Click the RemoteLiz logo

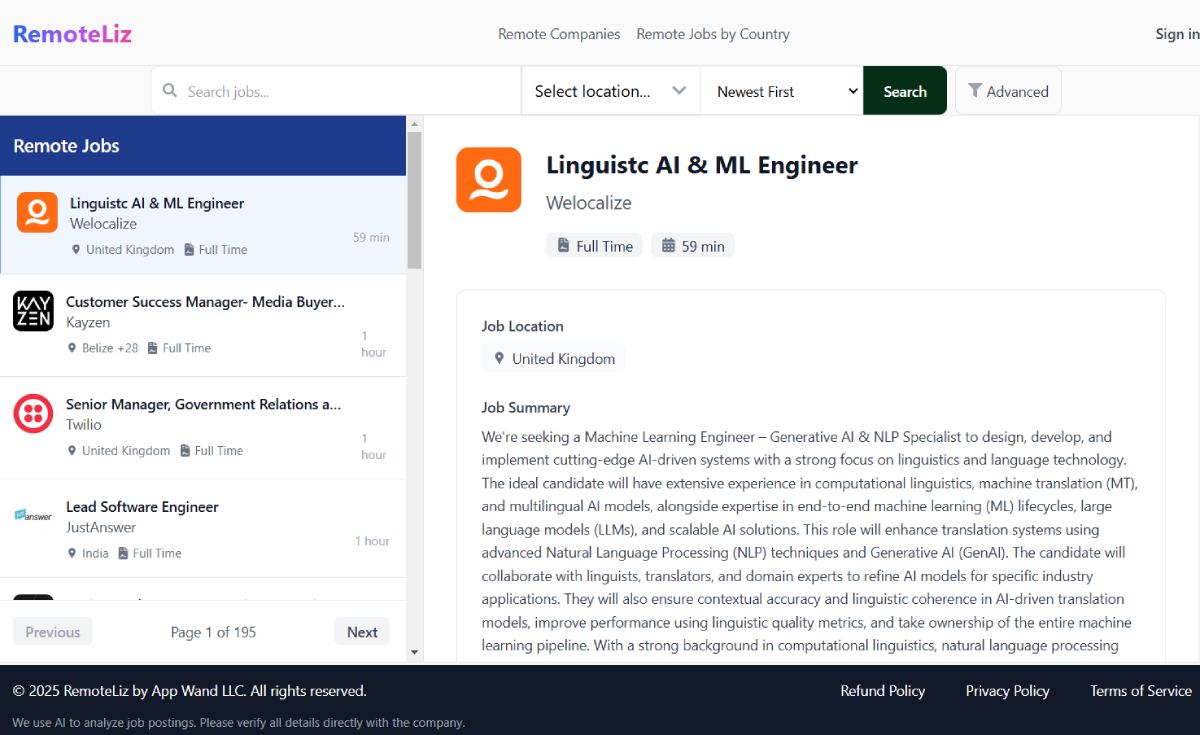pos(72,34)
